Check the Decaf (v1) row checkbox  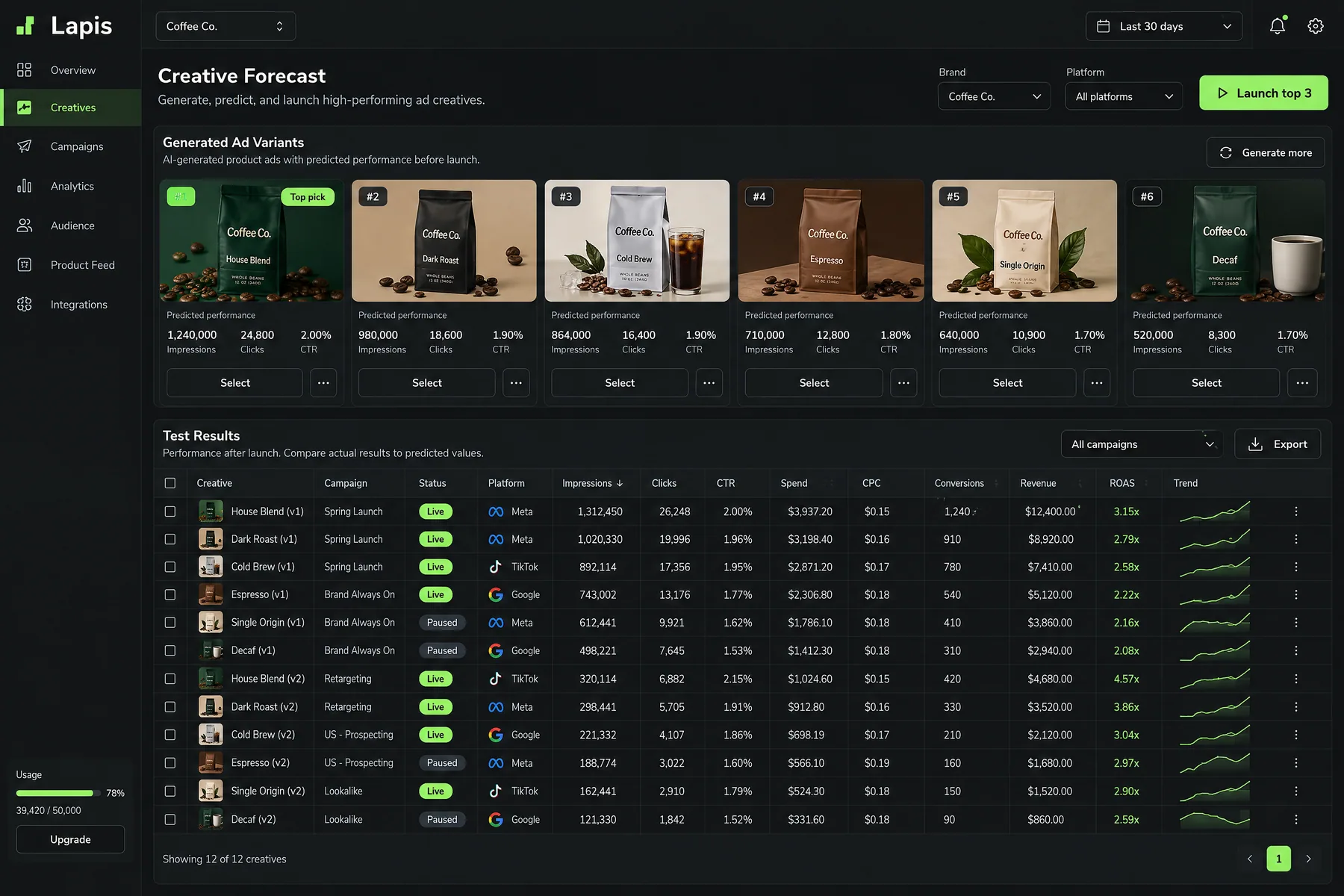[170, 651]
